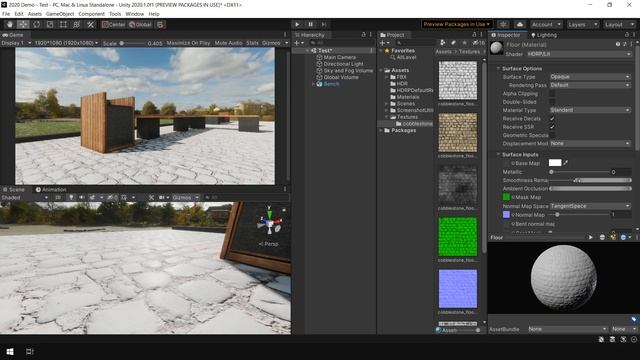Screen dimensions: 640x360
Task: Open the 1920x1080 resolution dropdown
Action: [x=67, y=43]
